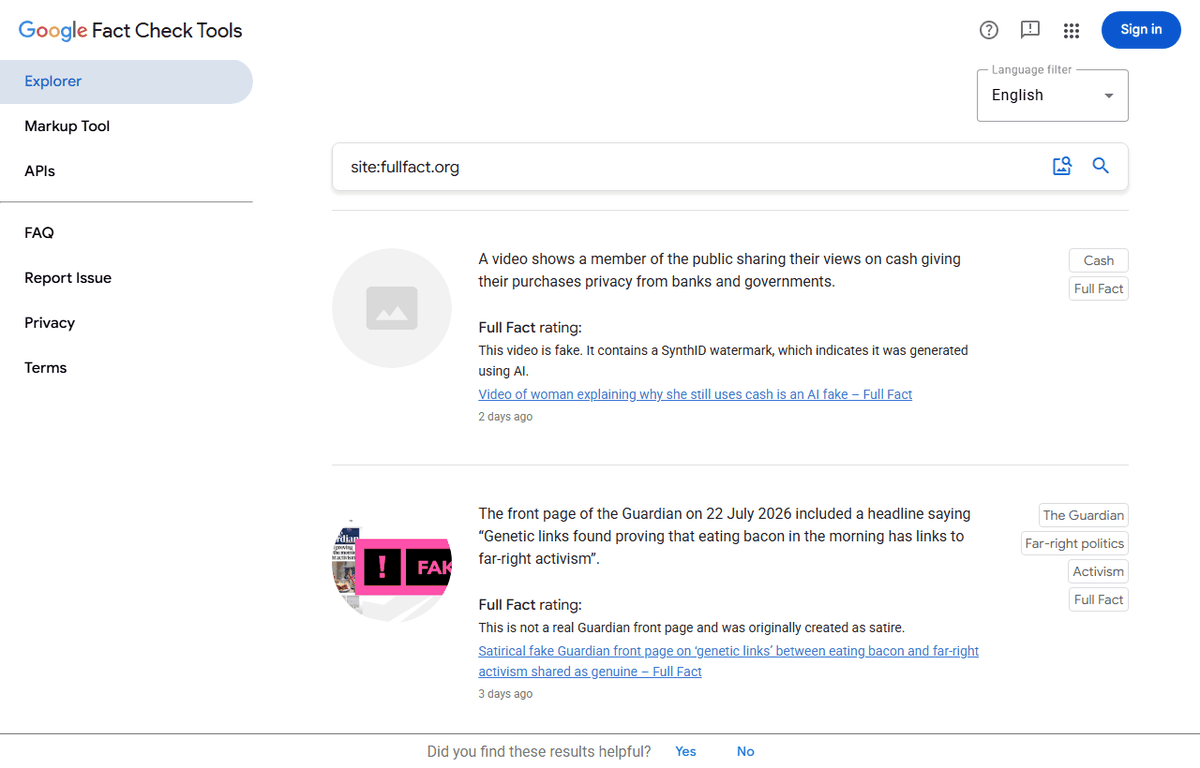This screenshot has height=768, width=1200.
Task: Click the search by image icon
Action: click(1062, 166)
